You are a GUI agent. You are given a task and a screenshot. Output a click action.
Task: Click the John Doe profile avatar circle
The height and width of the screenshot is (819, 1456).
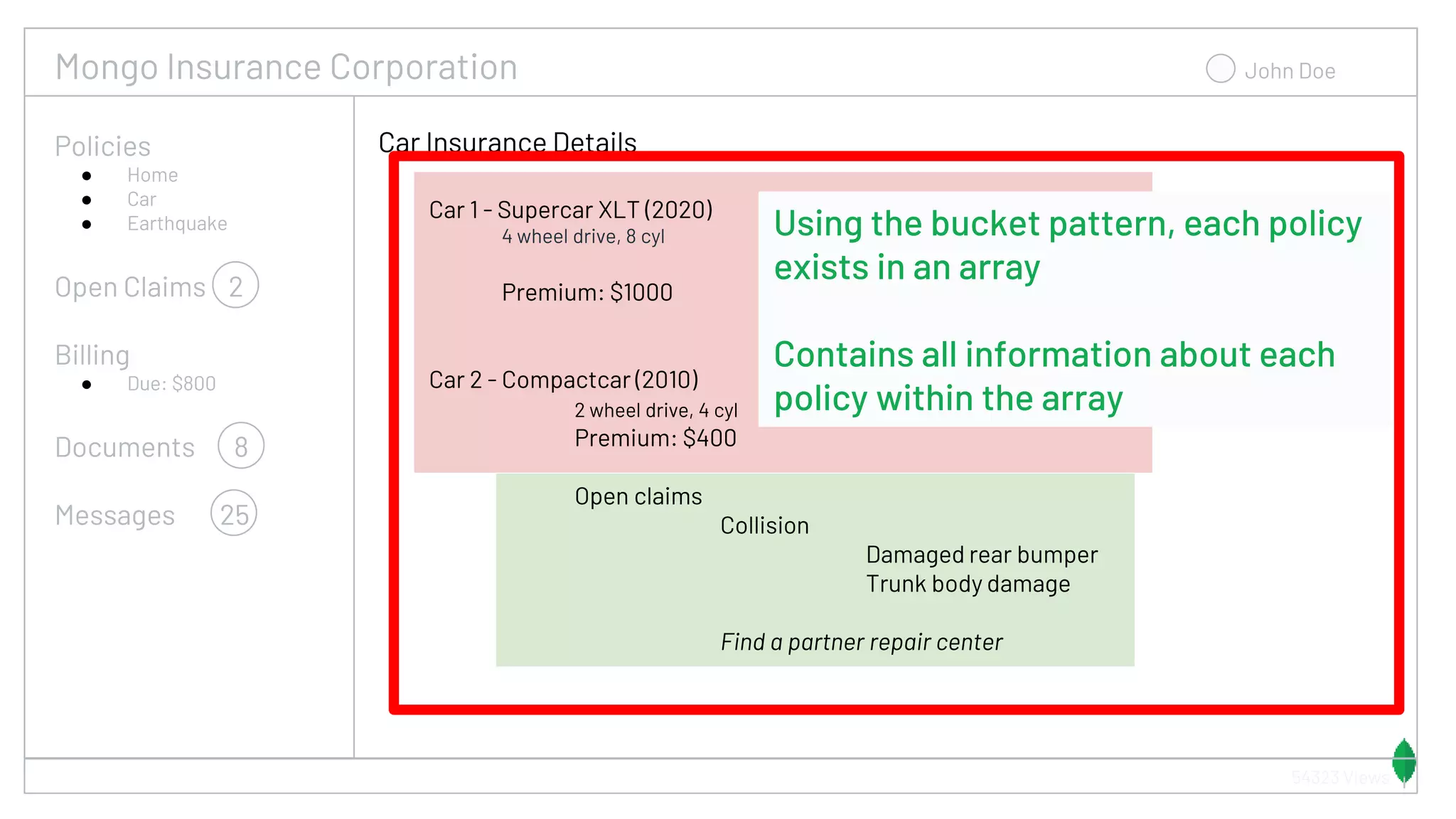pos(1220,69)
